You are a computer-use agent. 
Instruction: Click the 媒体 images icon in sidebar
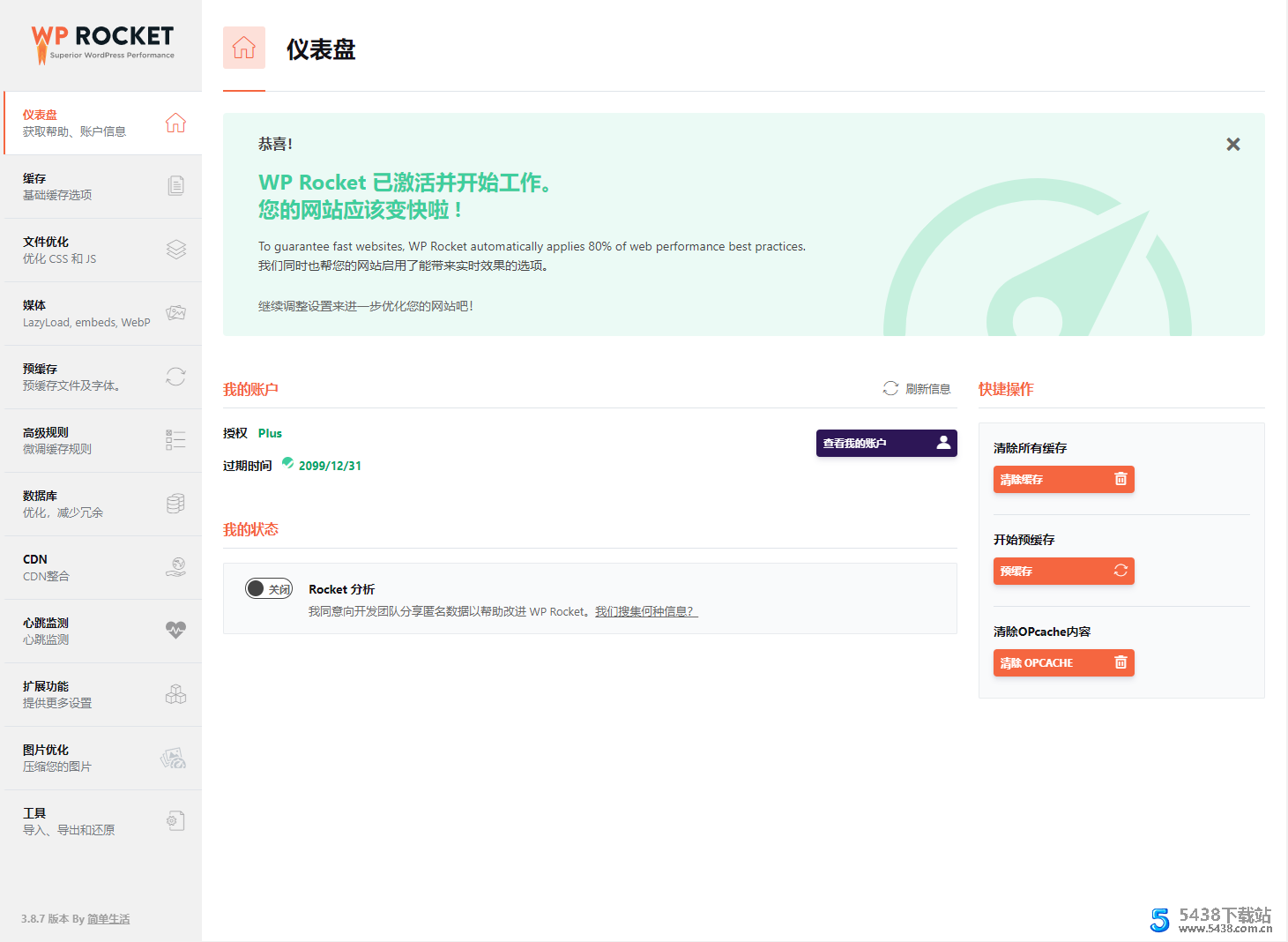pos(175,313)
